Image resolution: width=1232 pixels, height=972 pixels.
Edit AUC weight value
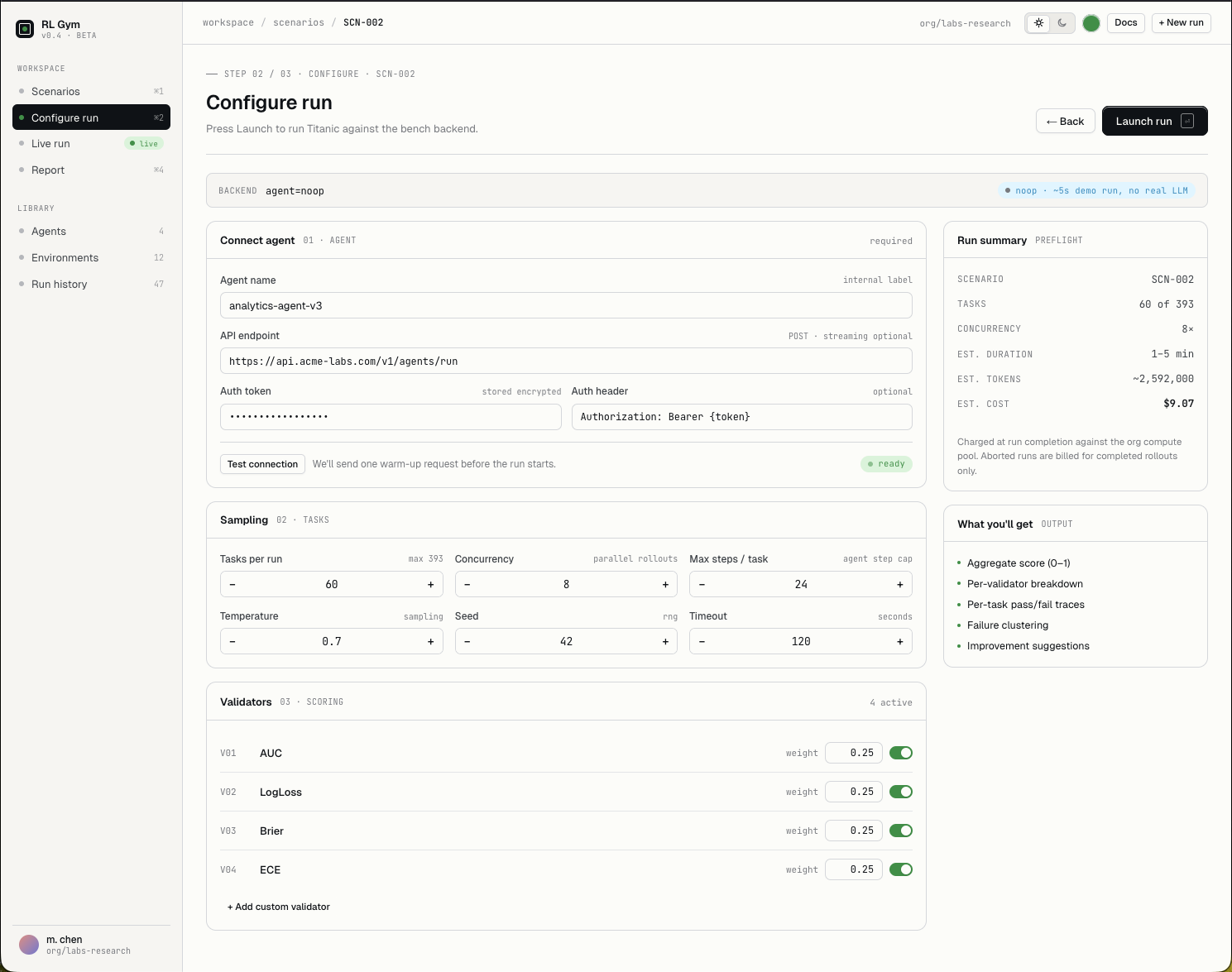click(x=854, y=753)
